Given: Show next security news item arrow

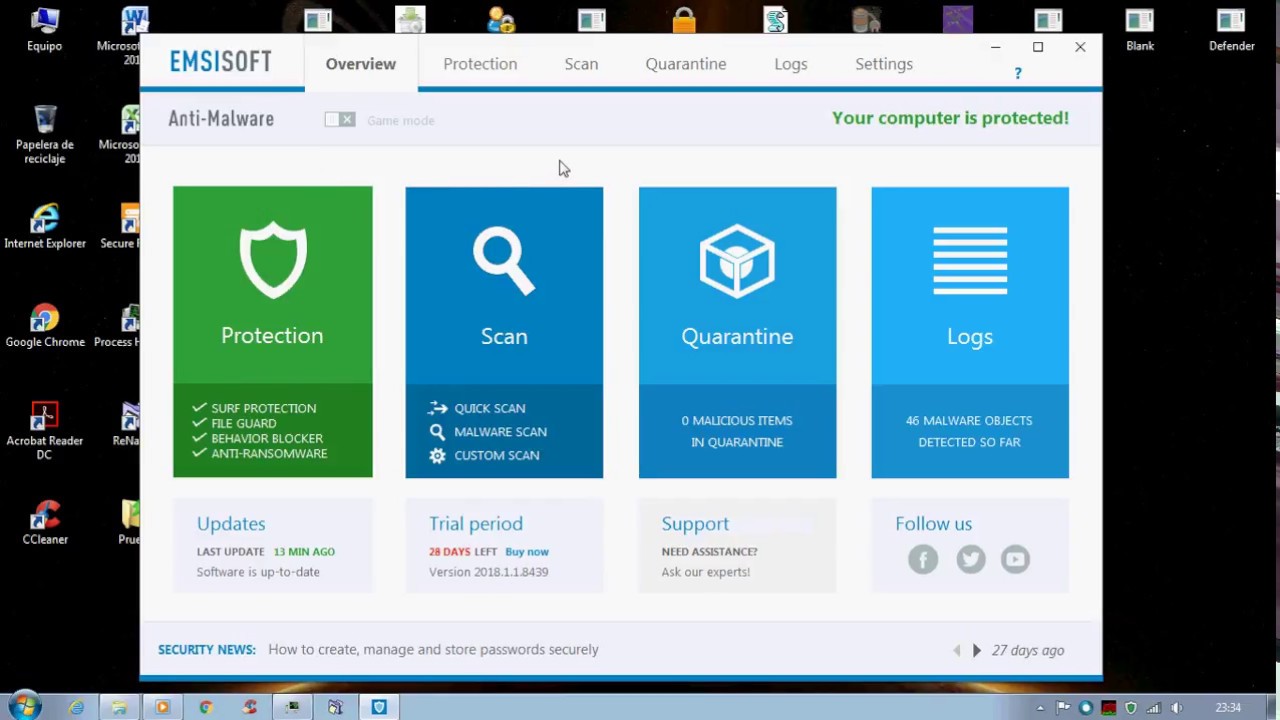Looking at the screenshot, I should tap(977, 650).
